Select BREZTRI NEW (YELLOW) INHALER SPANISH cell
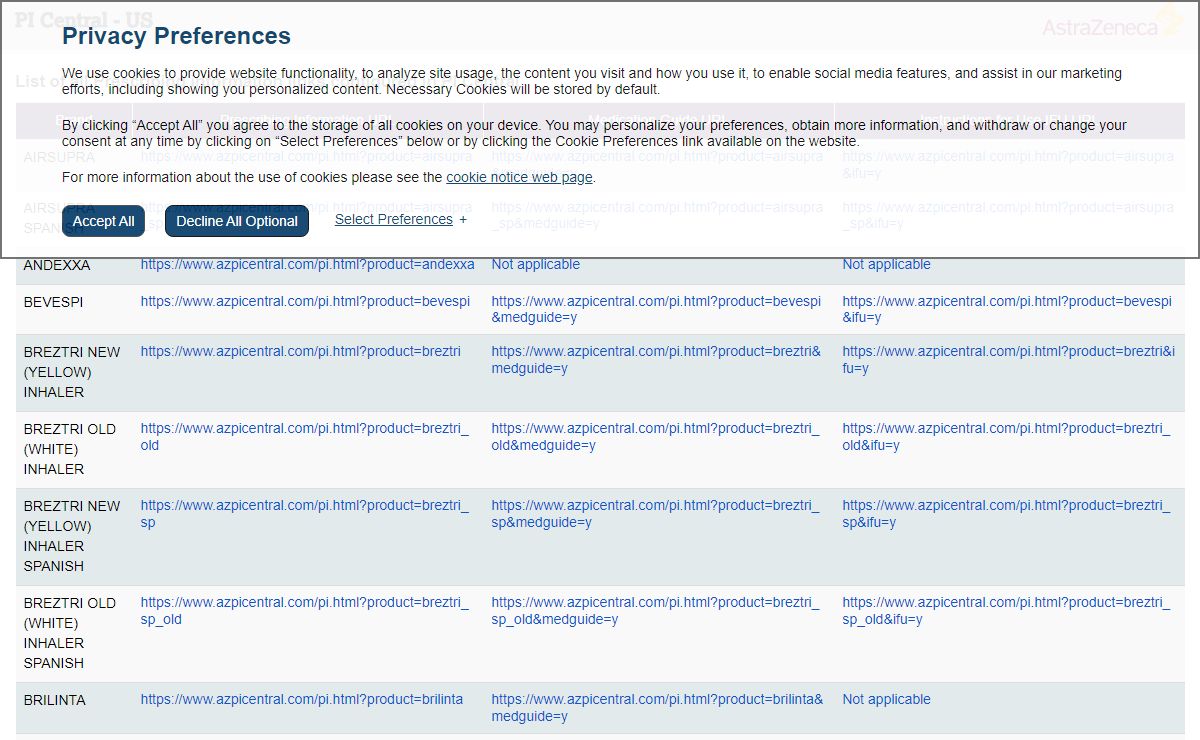This screenshot has width=1200, height=740. (72, 536)
